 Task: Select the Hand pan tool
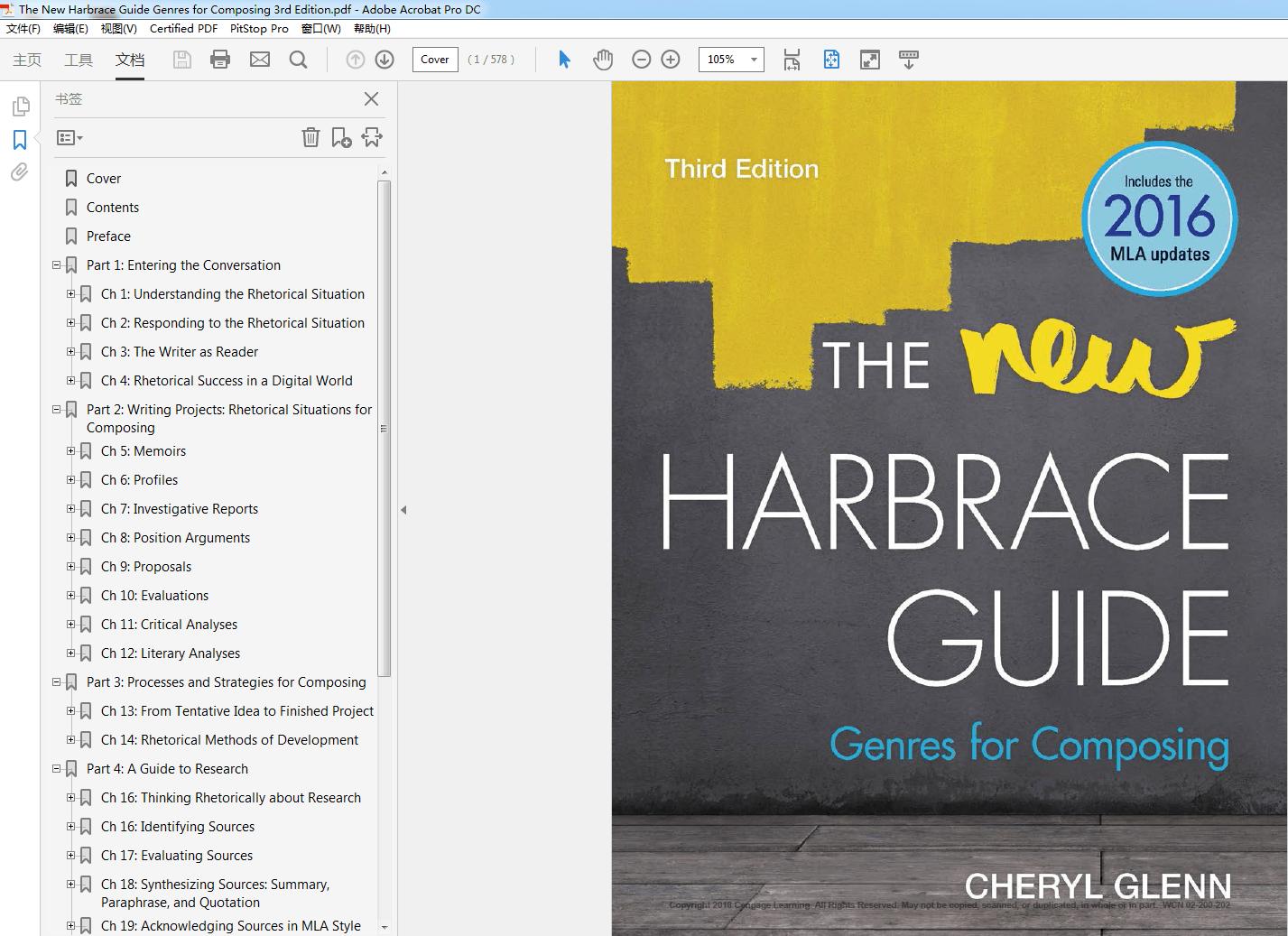603,60
